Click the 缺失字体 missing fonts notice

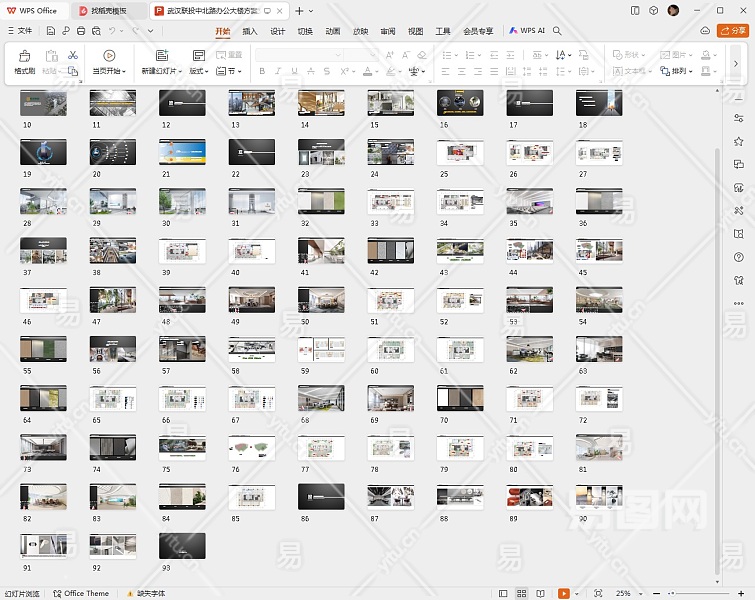145,593
